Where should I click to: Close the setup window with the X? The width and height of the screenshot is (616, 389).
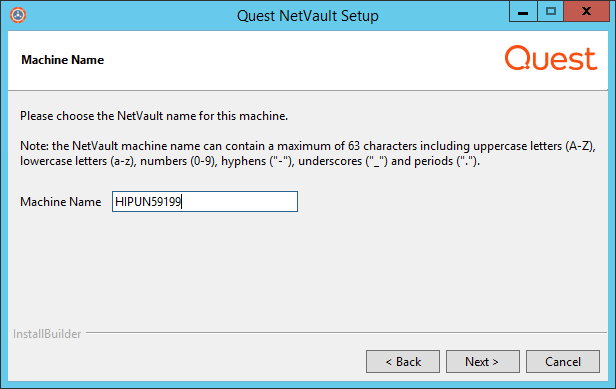pos(587,11)
